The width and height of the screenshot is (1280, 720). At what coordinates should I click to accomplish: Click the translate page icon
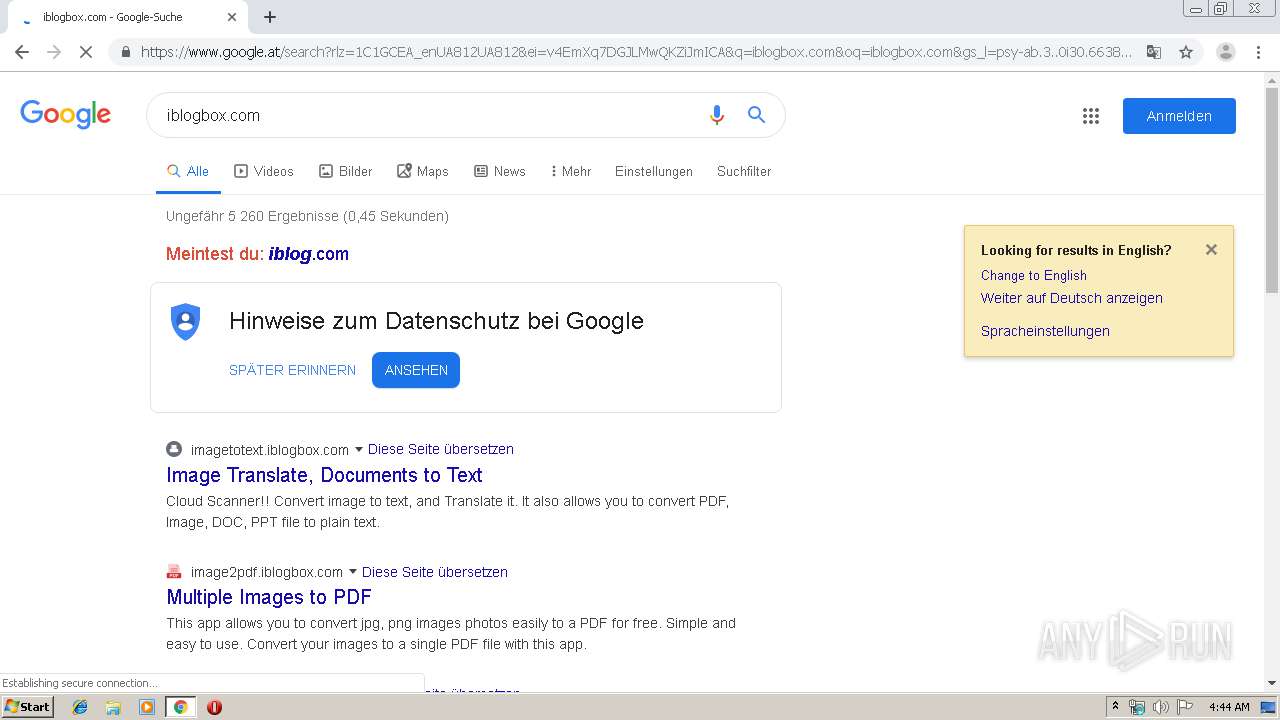1154,52
